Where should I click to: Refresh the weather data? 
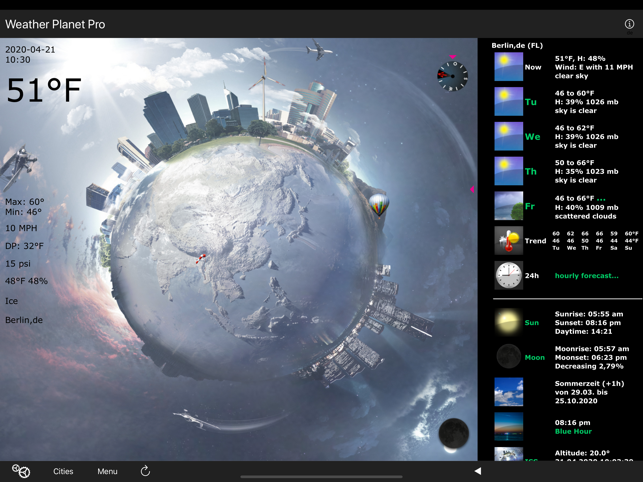[x=145, y=471]
